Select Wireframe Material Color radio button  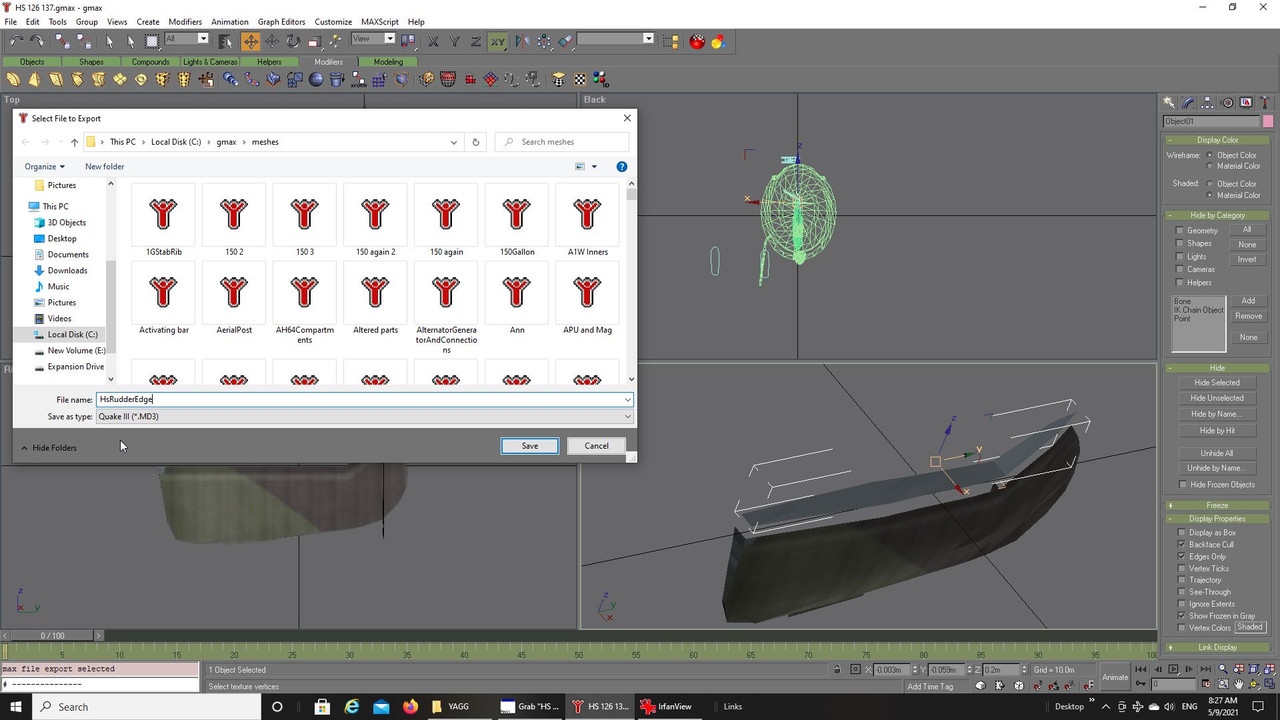tap(1210, 166)
